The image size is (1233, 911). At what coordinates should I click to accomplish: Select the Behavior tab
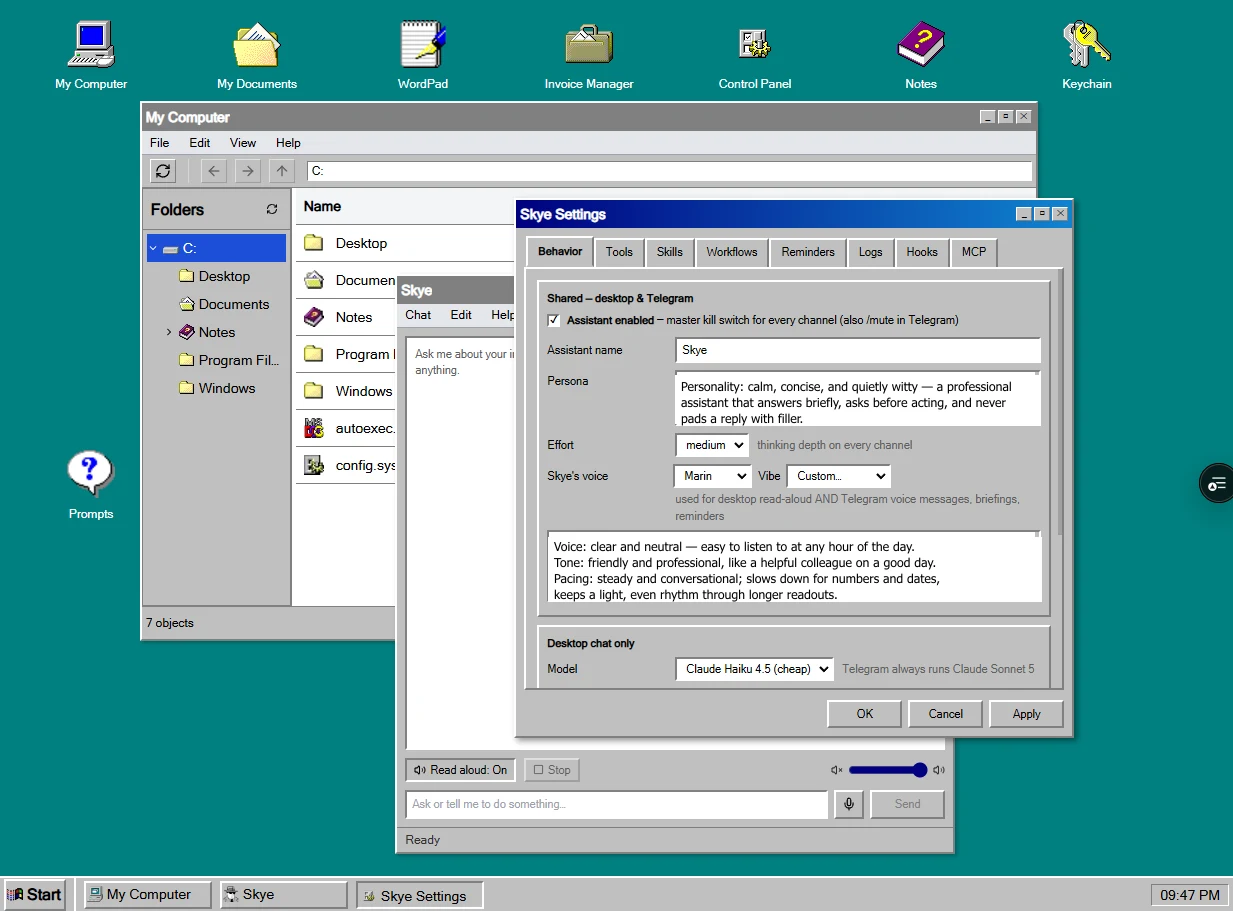[x=560, y=251]
